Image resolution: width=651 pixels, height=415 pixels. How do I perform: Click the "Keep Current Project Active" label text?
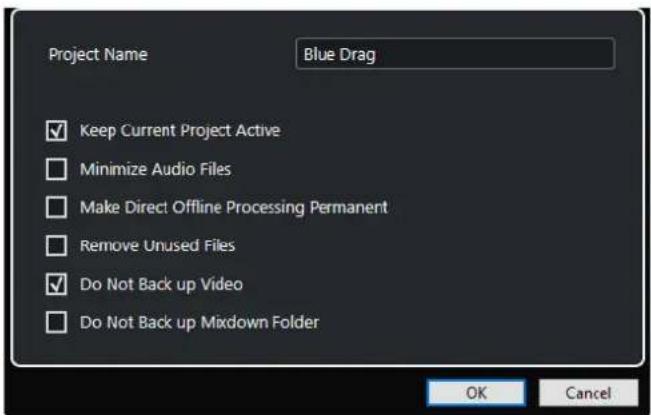click(x=180, y=131)
